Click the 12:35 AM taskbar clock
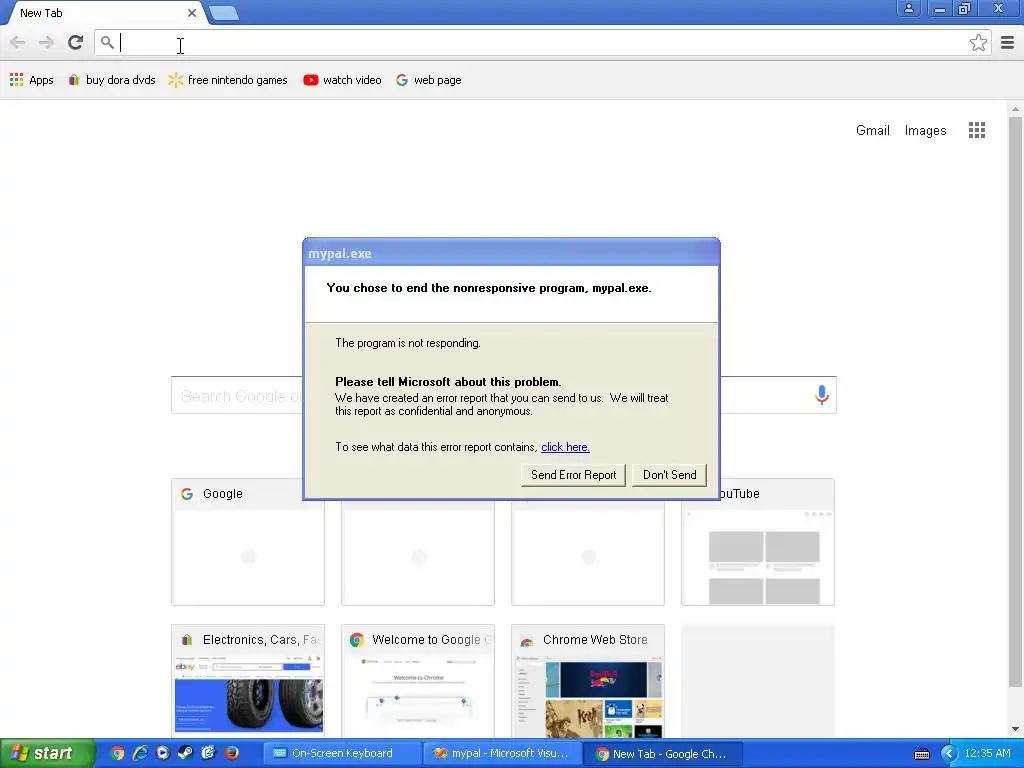Image resolution: width=1024 pixels, height=768 pixels. (987, 753)
